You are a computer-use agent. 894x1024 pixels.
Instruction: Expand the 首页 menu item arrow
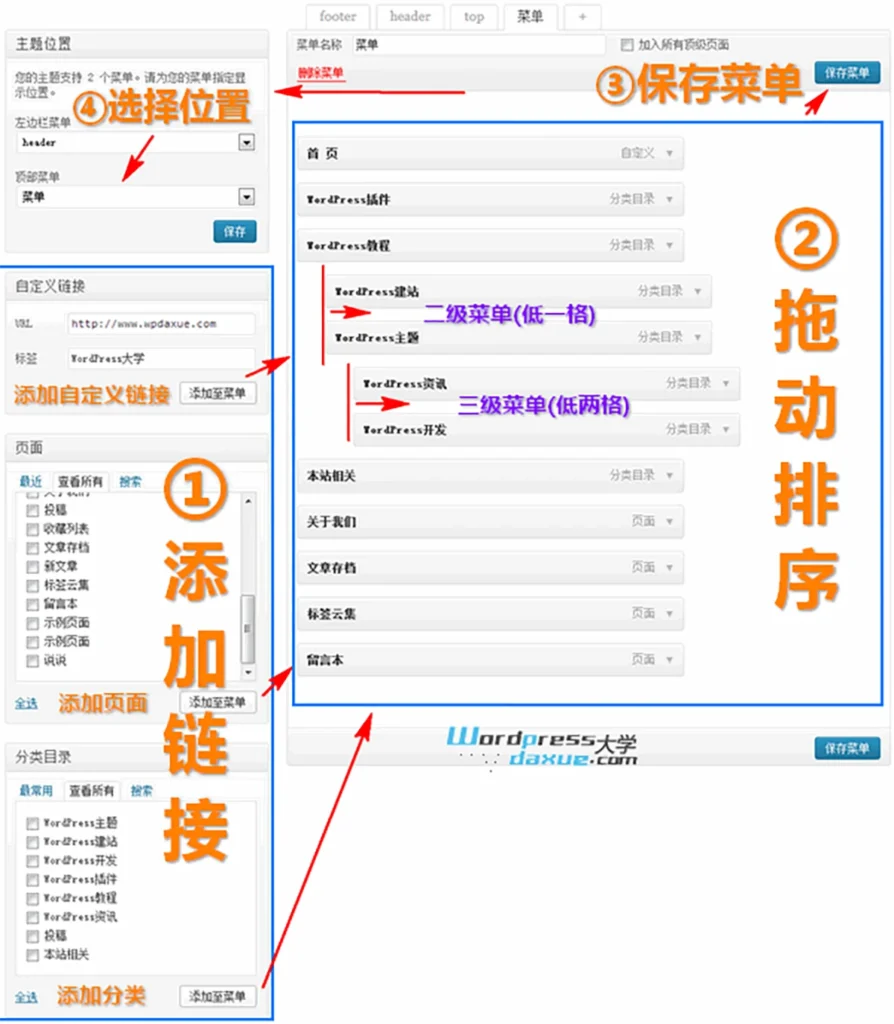pyautogui.click(x=669, y=154)
